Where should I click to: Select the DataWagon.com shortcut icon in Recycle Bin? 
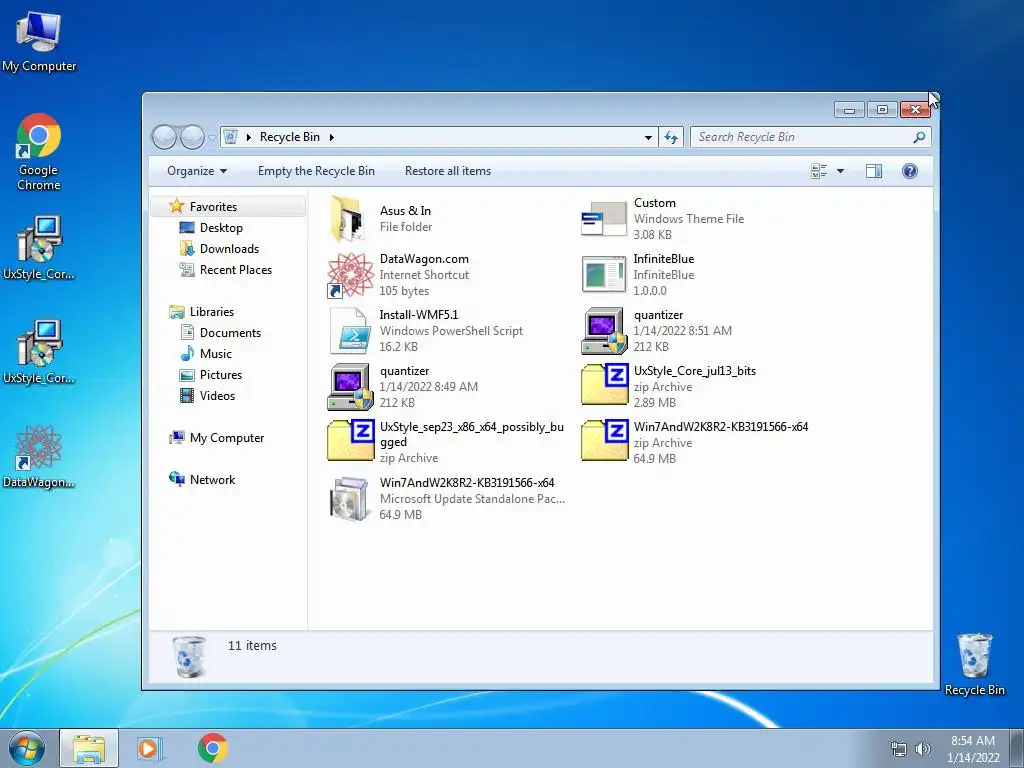click(351, 275)
